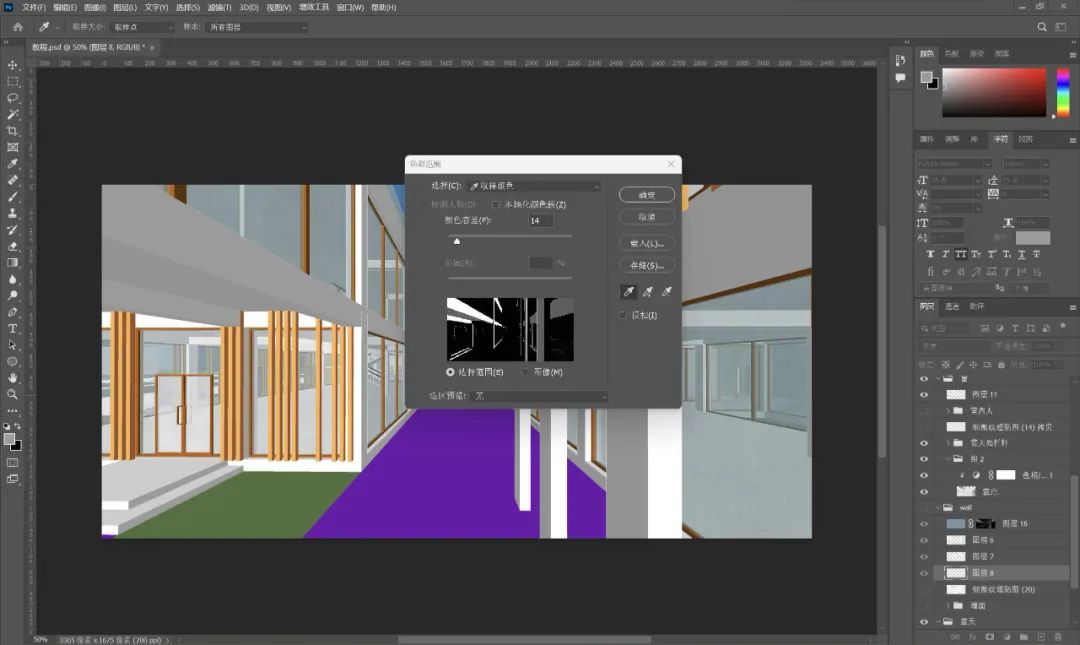The image size is (1080, 645).
Task: Select the 选择范围(E) radio button
Action: (450, 372)
